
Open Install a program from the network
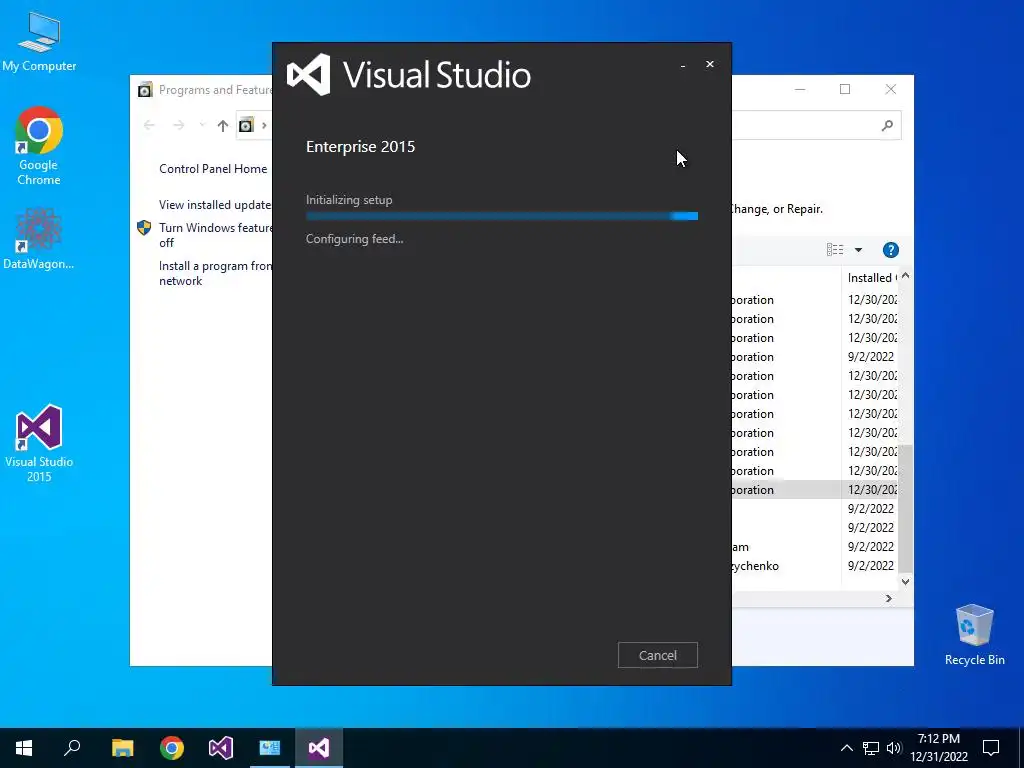(215, 273)
